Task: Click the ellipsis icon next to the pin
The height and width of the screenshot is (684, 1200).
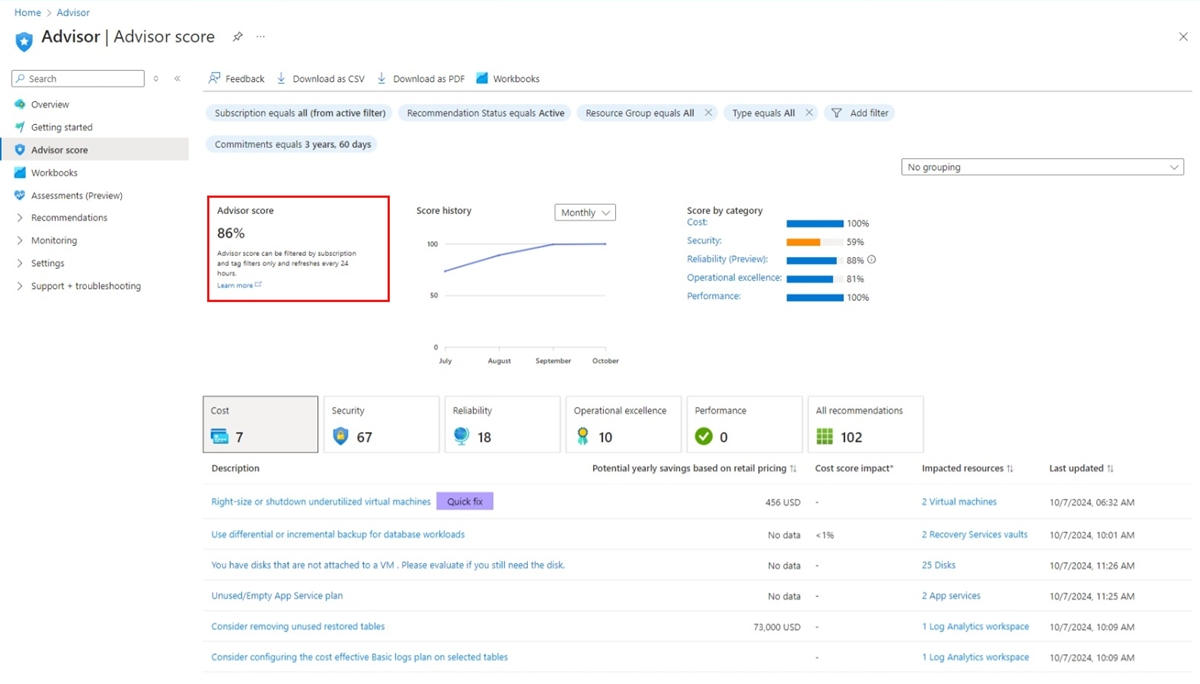Action: pyautogui.click(x=260, y=37)
